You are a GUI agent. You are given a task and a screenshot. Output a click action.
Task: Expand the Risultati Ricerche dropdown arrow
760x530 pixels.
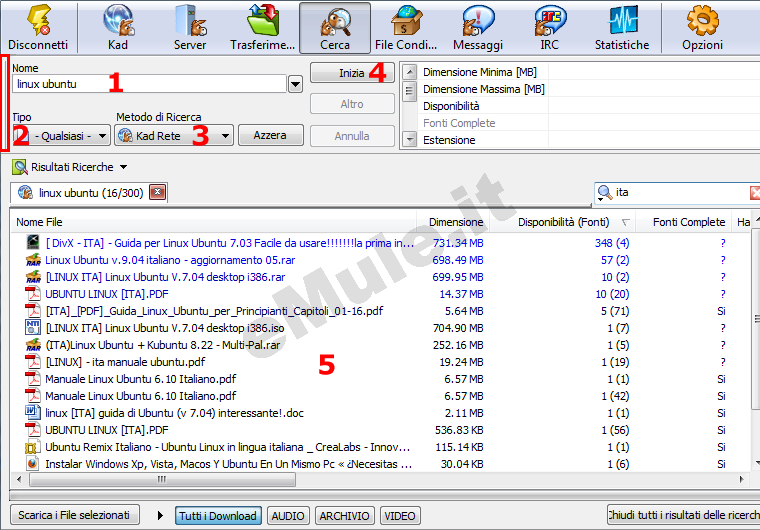pyautogui.click(x=124, y=167)
